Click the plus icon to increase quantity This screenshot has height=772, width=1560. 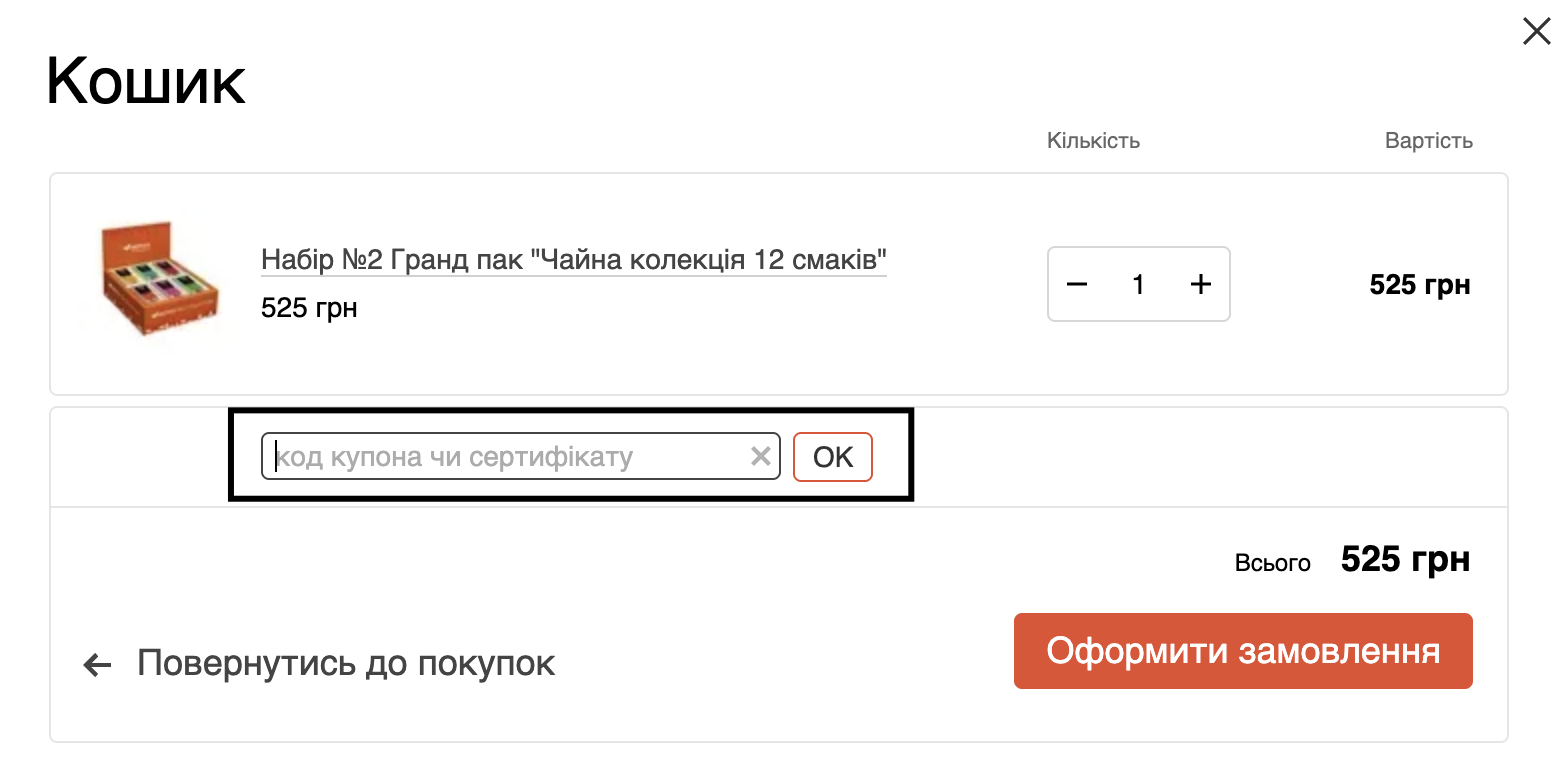(x=1200, y=284)
